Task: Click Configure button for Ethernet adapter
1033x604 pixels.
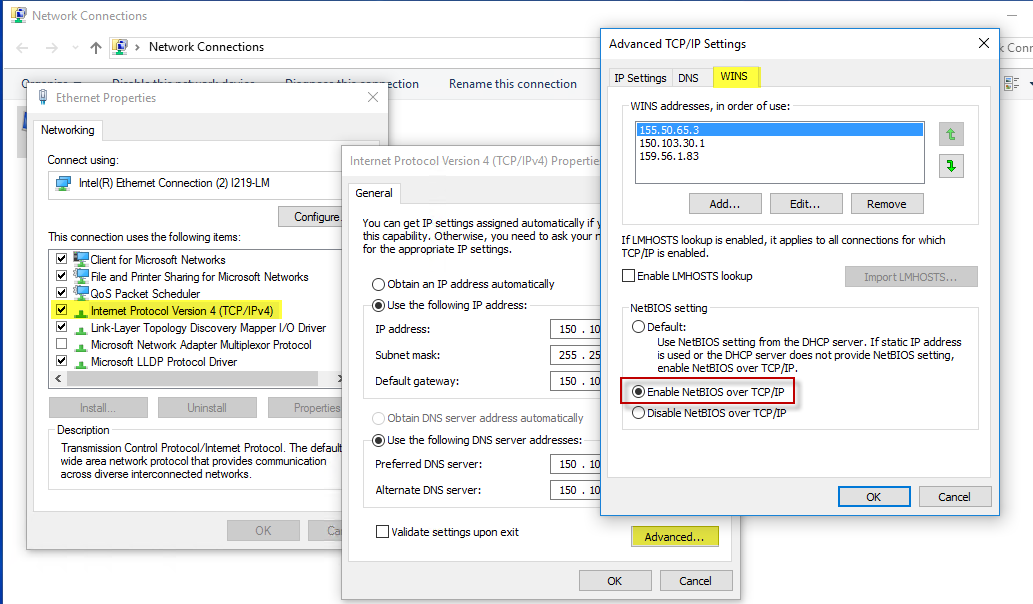Action: tap(312, 217)
